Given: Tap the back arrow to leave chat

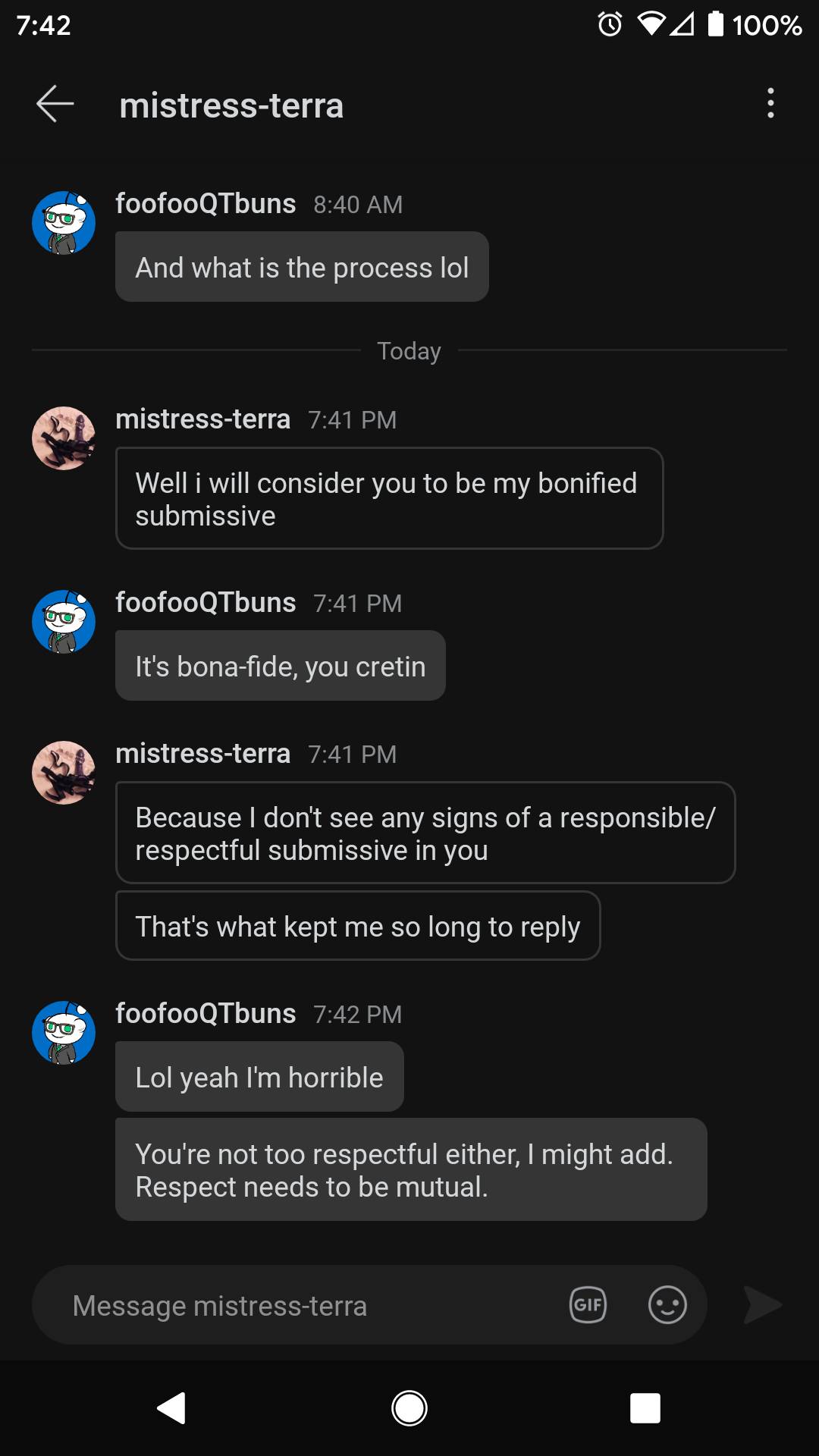Looking at the screenshot, I should [55, 104].
